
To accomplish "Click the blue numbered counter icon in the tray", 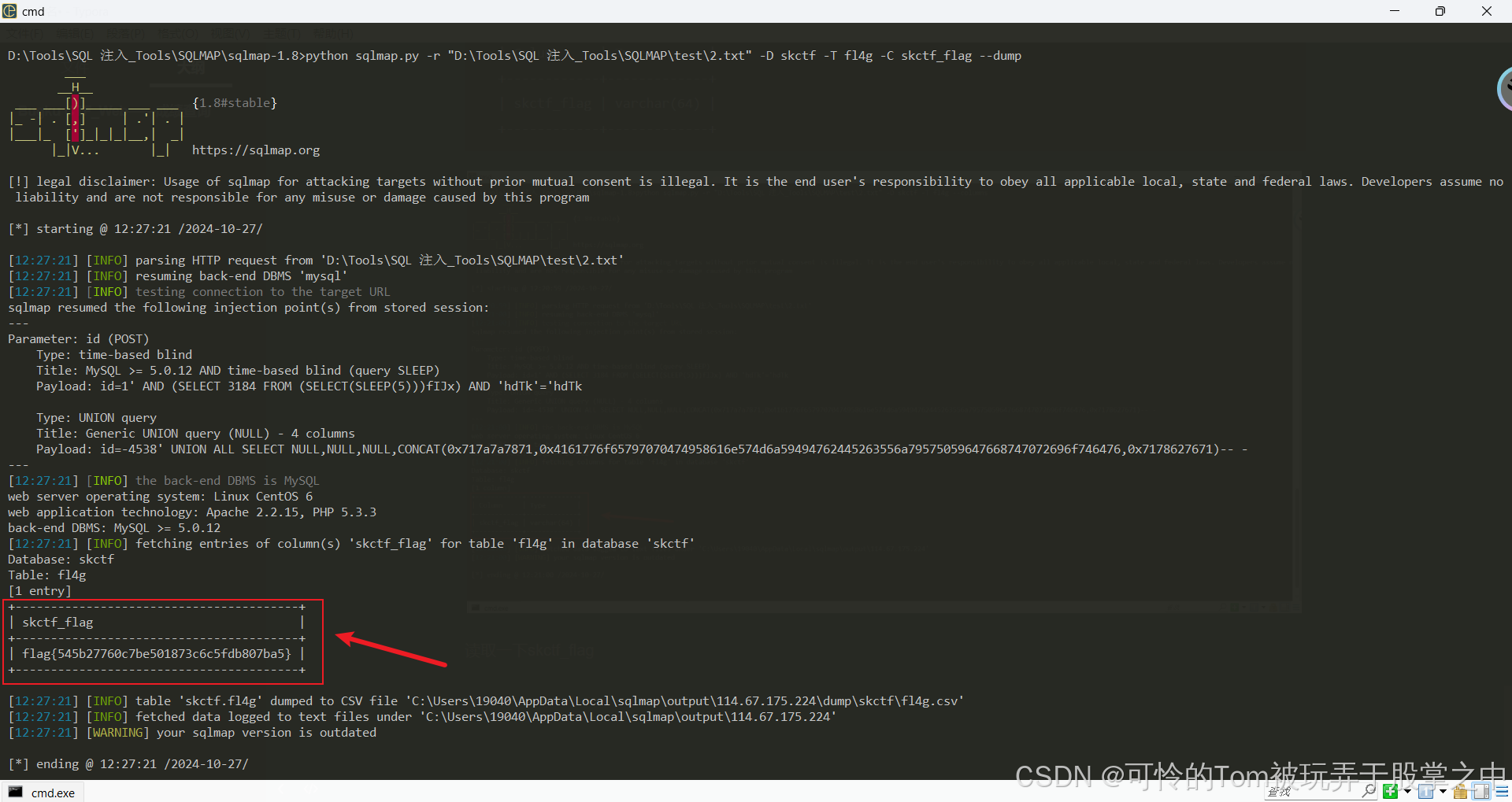I will point(1425,792).
